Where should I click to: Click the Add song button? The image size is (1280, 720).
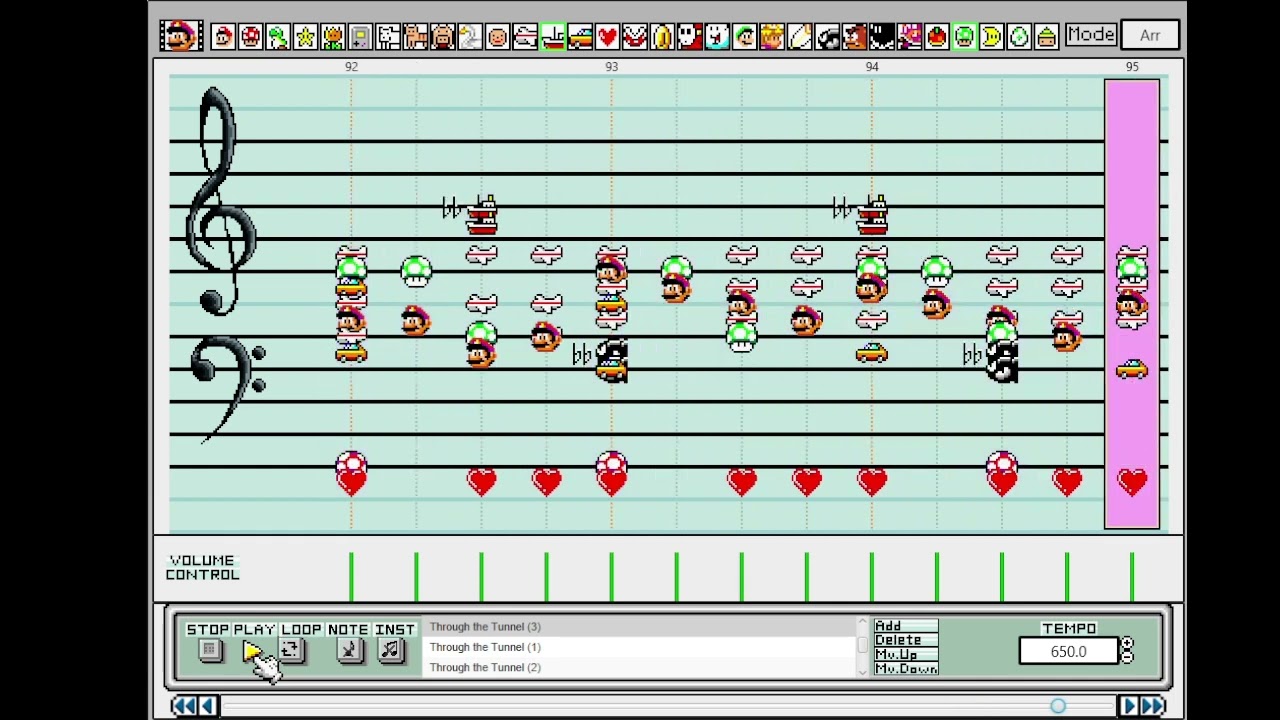click(905, 626)
